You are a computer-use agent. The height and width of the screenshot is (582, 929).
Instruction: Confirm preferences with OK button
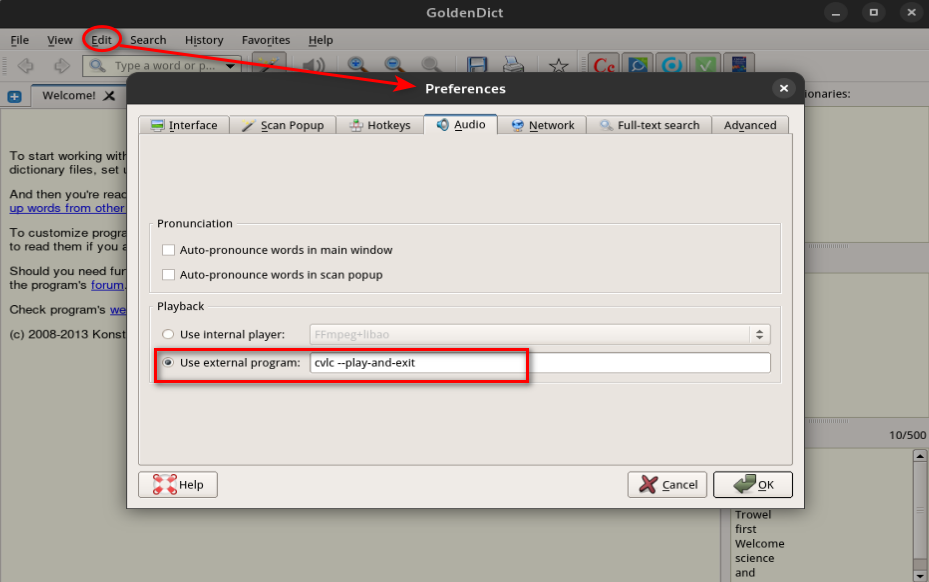752,484
